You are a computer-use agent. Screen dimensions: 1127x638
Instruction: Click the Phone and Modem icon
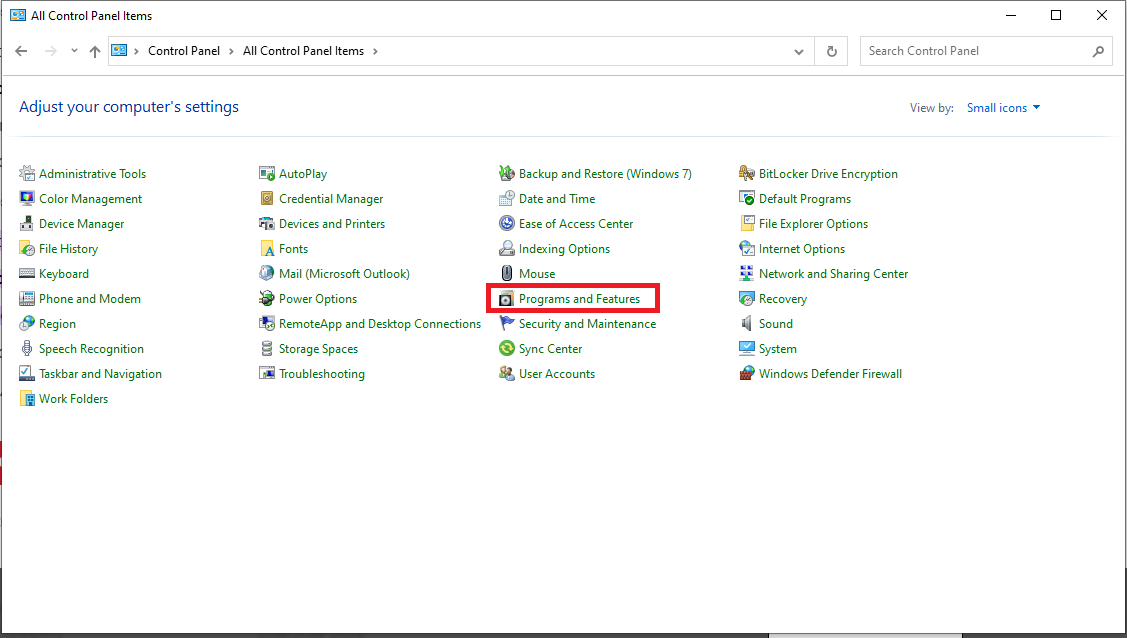point(27,298)
